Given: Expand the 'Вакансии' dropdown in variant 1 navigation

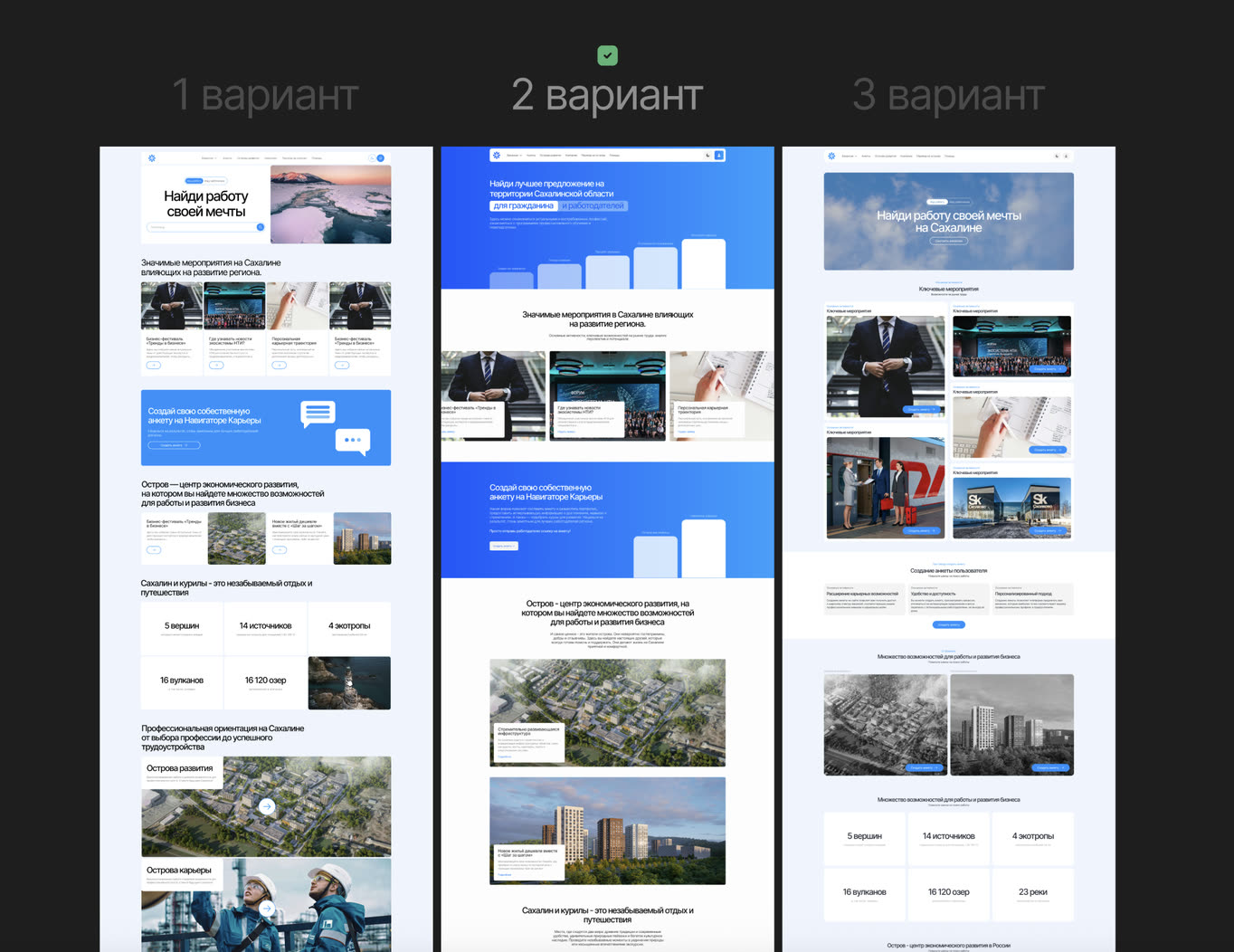Looking at the screenshot, I should 209,157.
